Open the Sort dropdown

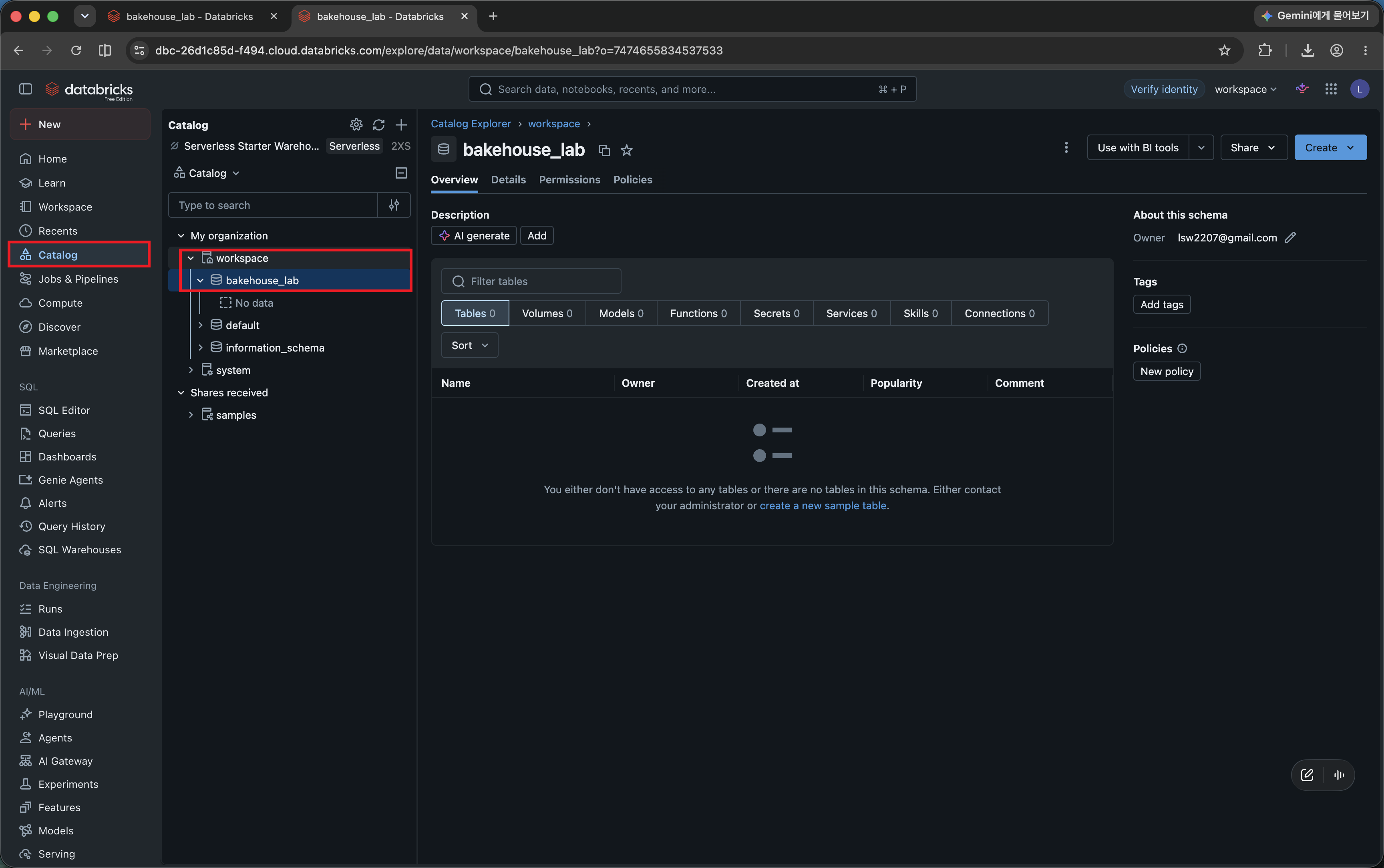pyautogui.click(x=470, y=346)
